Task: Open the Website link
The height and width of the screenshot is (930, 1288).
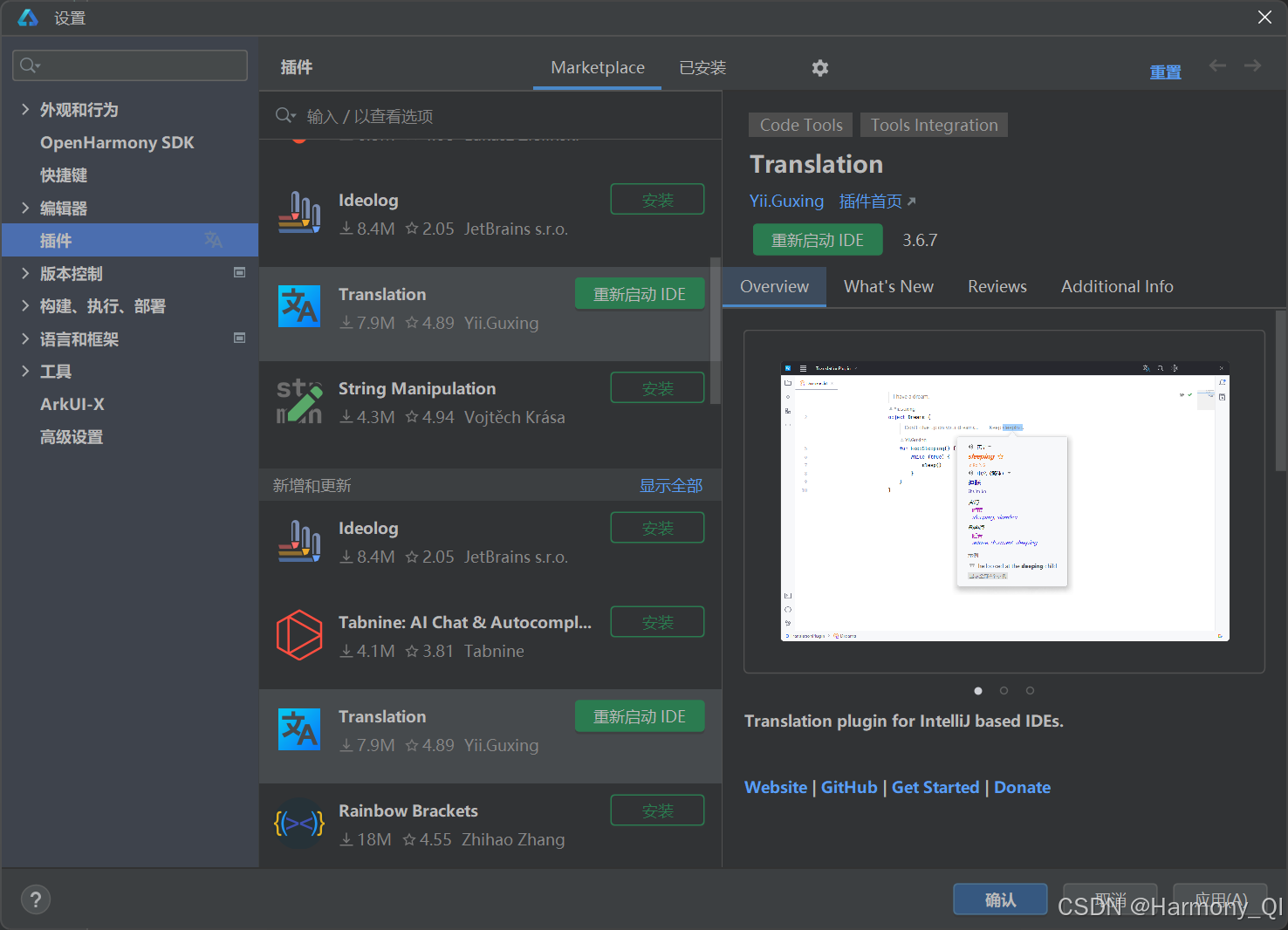Action: pyautogui.click(x=776, y=787)
